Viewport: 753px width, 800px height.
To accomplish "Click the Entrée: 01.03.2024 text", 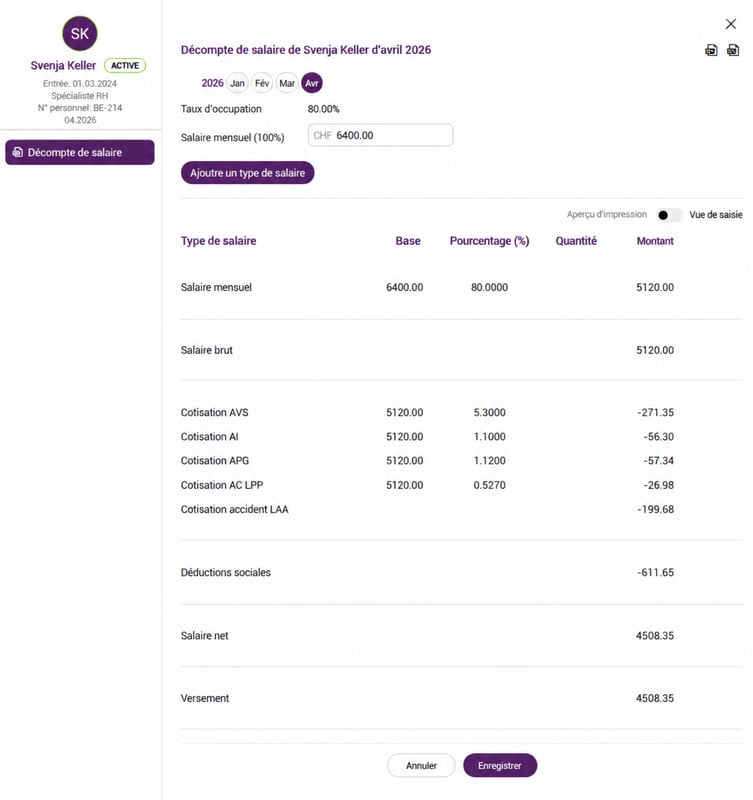I will point(80,84).
